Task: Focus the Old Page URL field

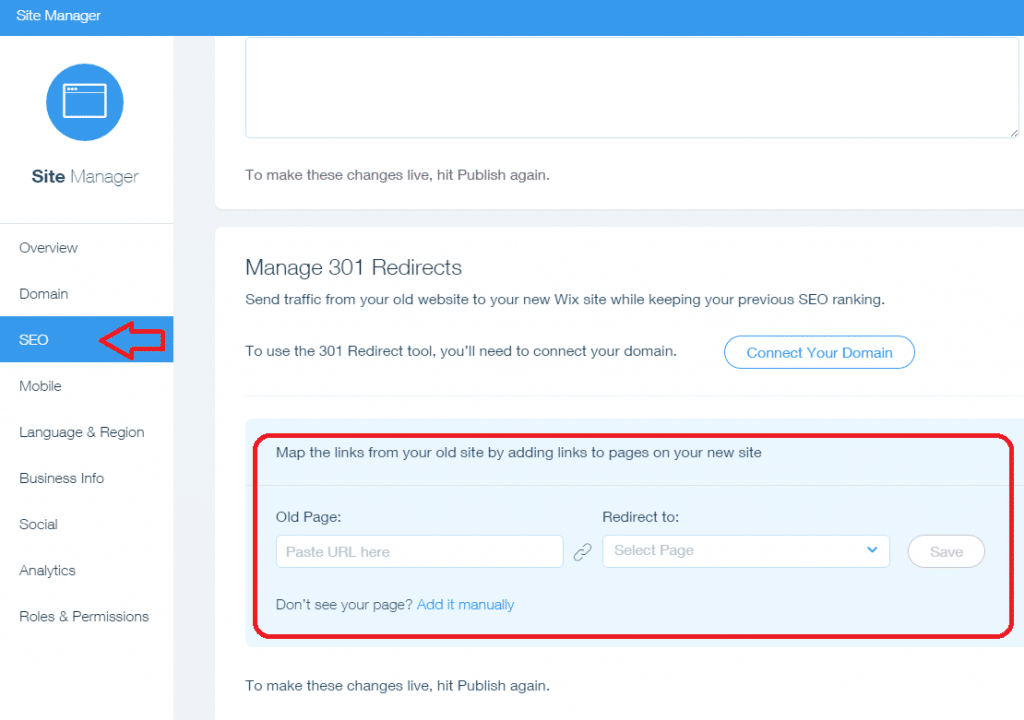Action: [419, 552]
